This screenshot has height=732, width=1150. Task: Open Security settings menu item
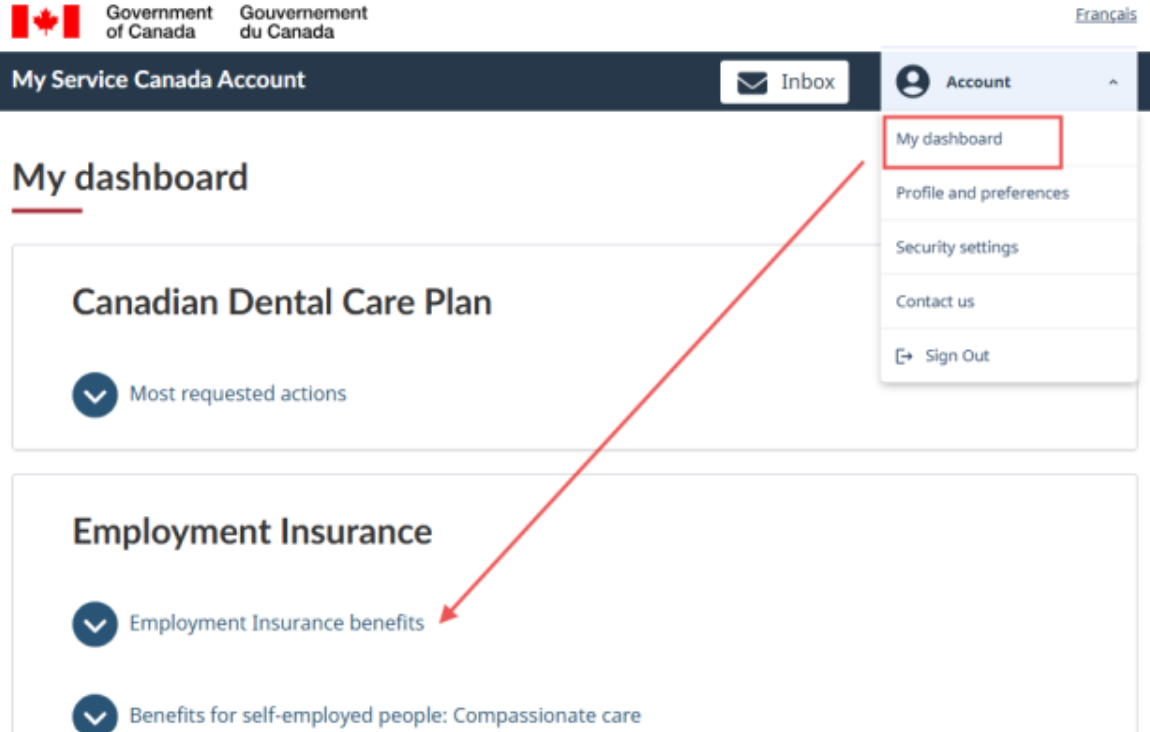click(x=957, y=247)
